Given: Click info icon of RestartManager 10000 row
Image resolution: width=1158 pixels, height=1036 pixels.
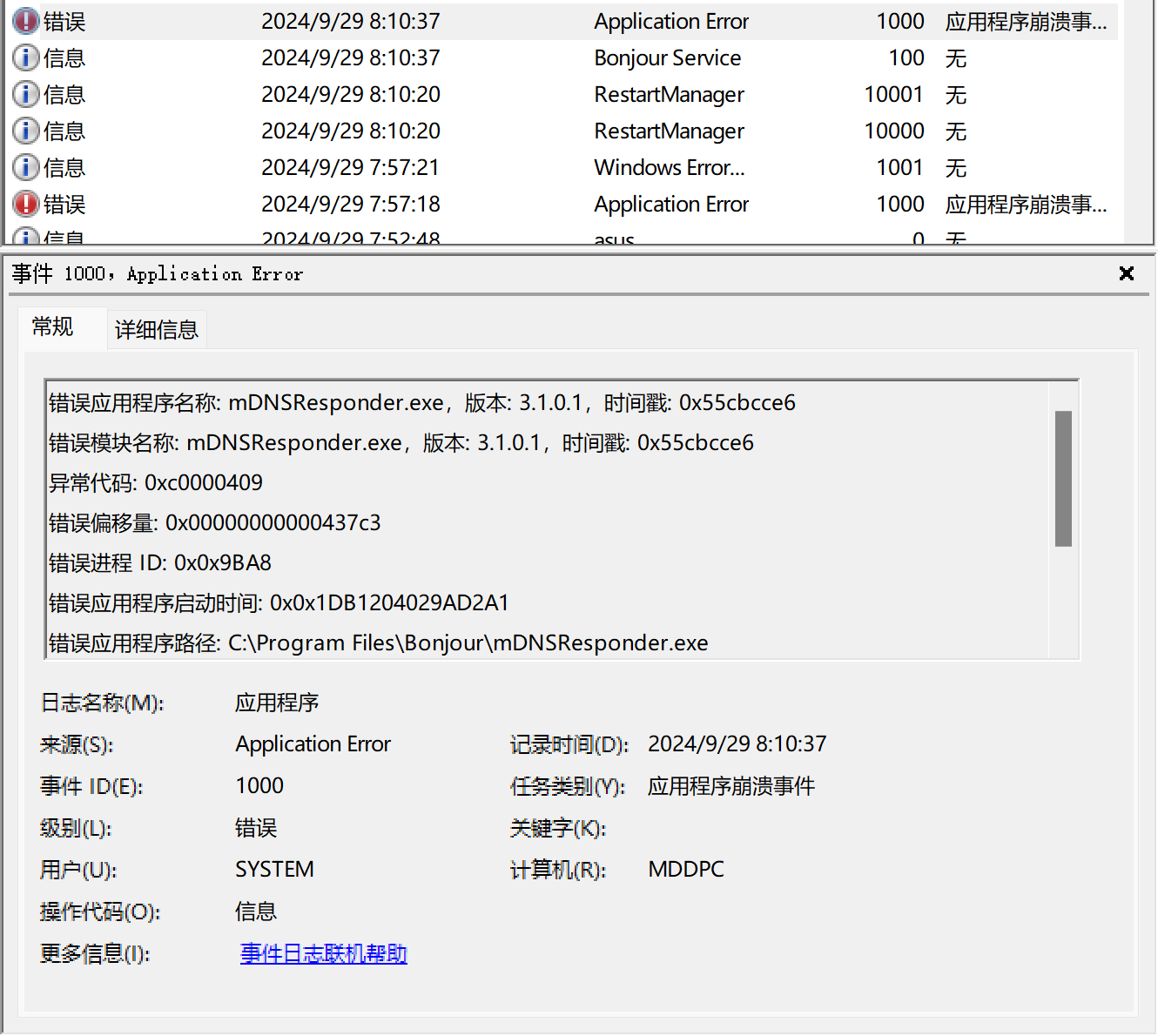Looking at the screenshot, I should coord(26,131).
